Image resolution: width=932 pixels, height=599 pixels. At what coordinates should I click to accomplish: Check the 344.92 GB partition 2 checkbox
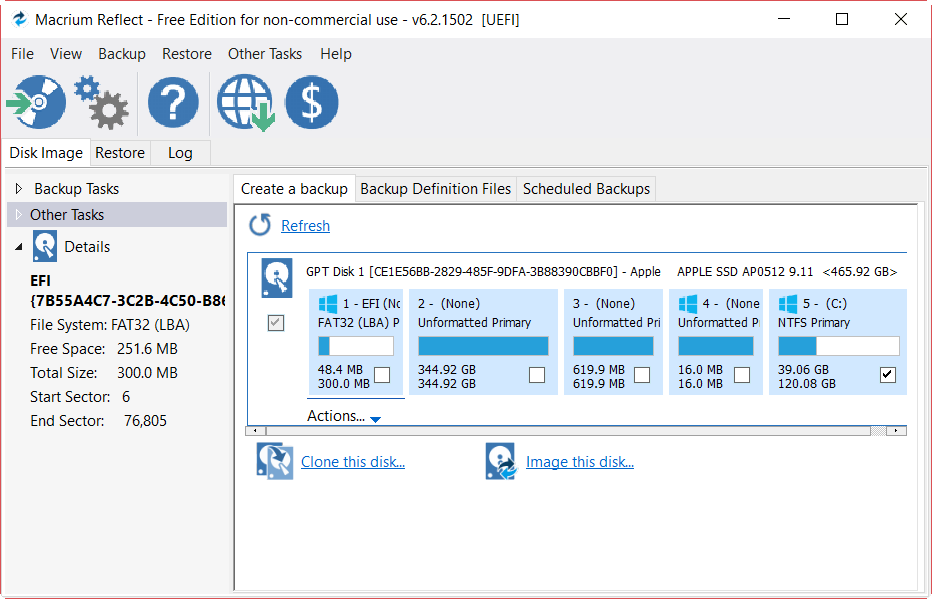click(x=537, y=375)
